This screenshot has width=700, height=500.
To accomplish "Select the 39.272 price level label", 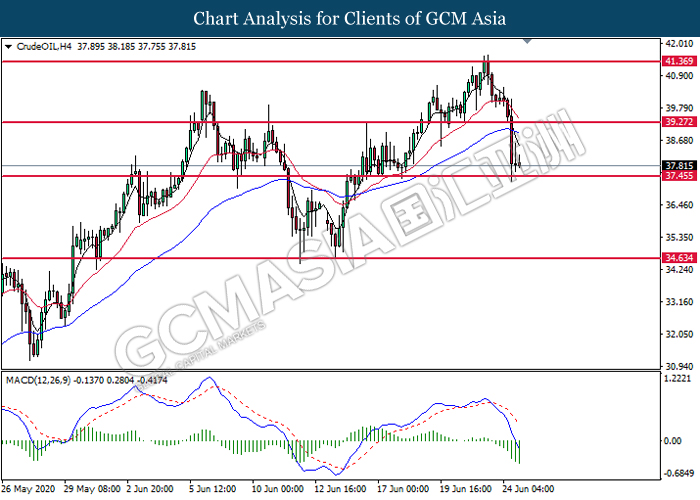I will pyautogui.click(x=679, y=122).
